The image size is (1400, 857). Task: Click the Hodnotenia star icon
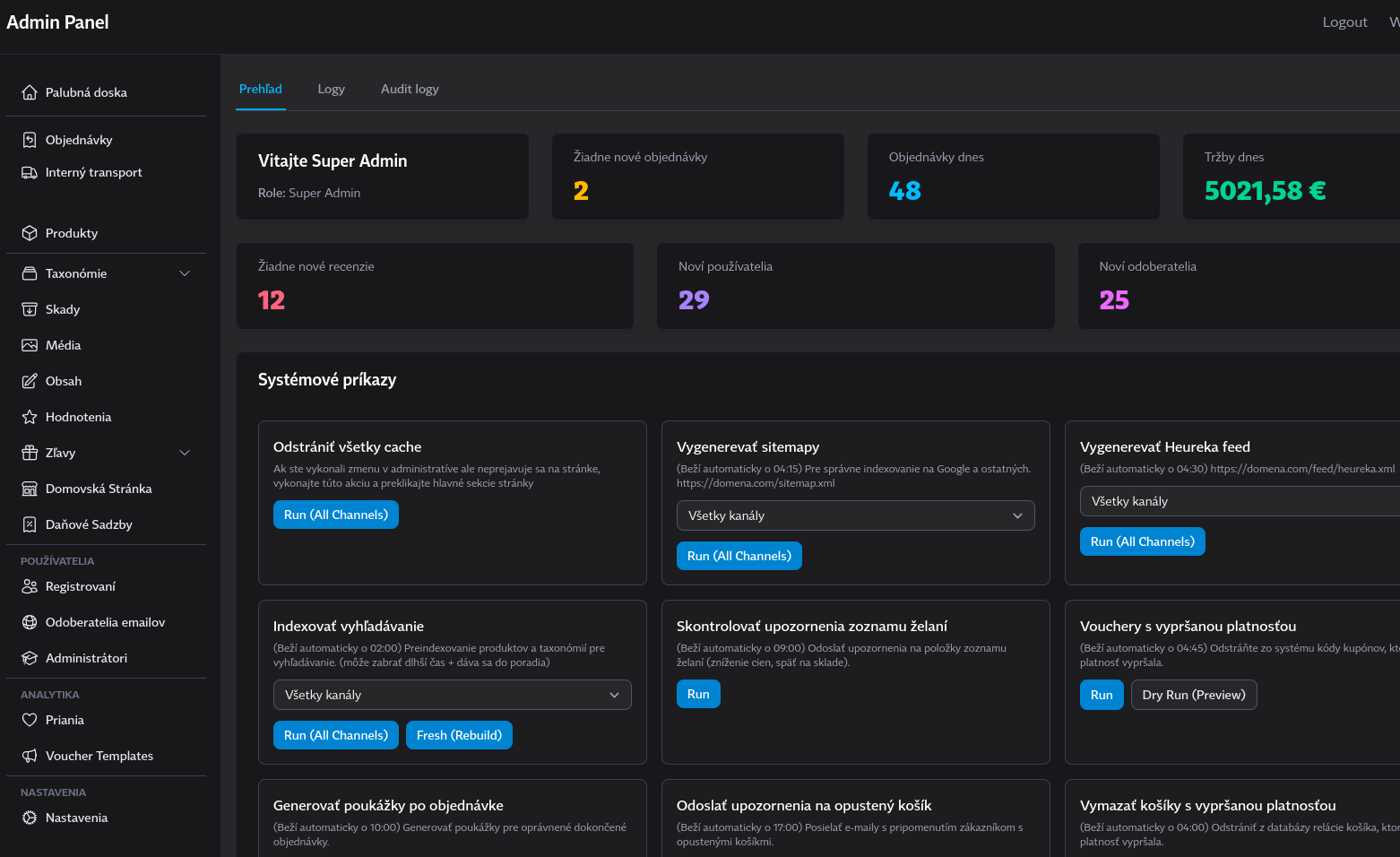point(30,417)
